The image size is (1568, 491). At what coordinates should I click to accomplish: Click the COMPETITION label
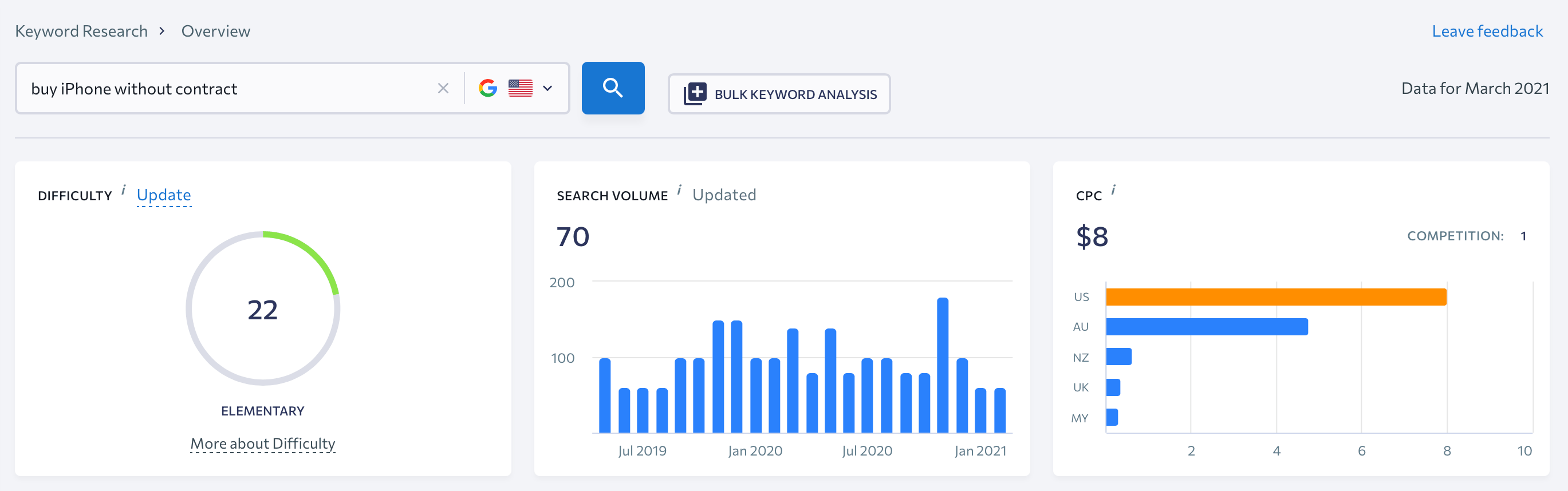pos(1455,236)
